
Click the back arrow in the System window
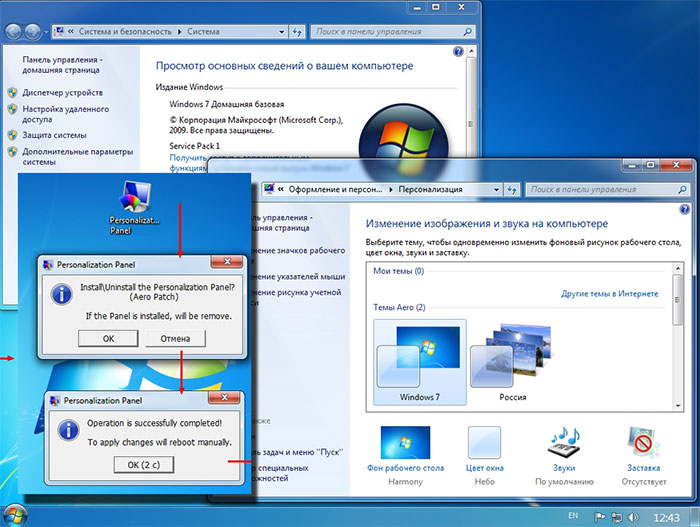click(13, 32)
